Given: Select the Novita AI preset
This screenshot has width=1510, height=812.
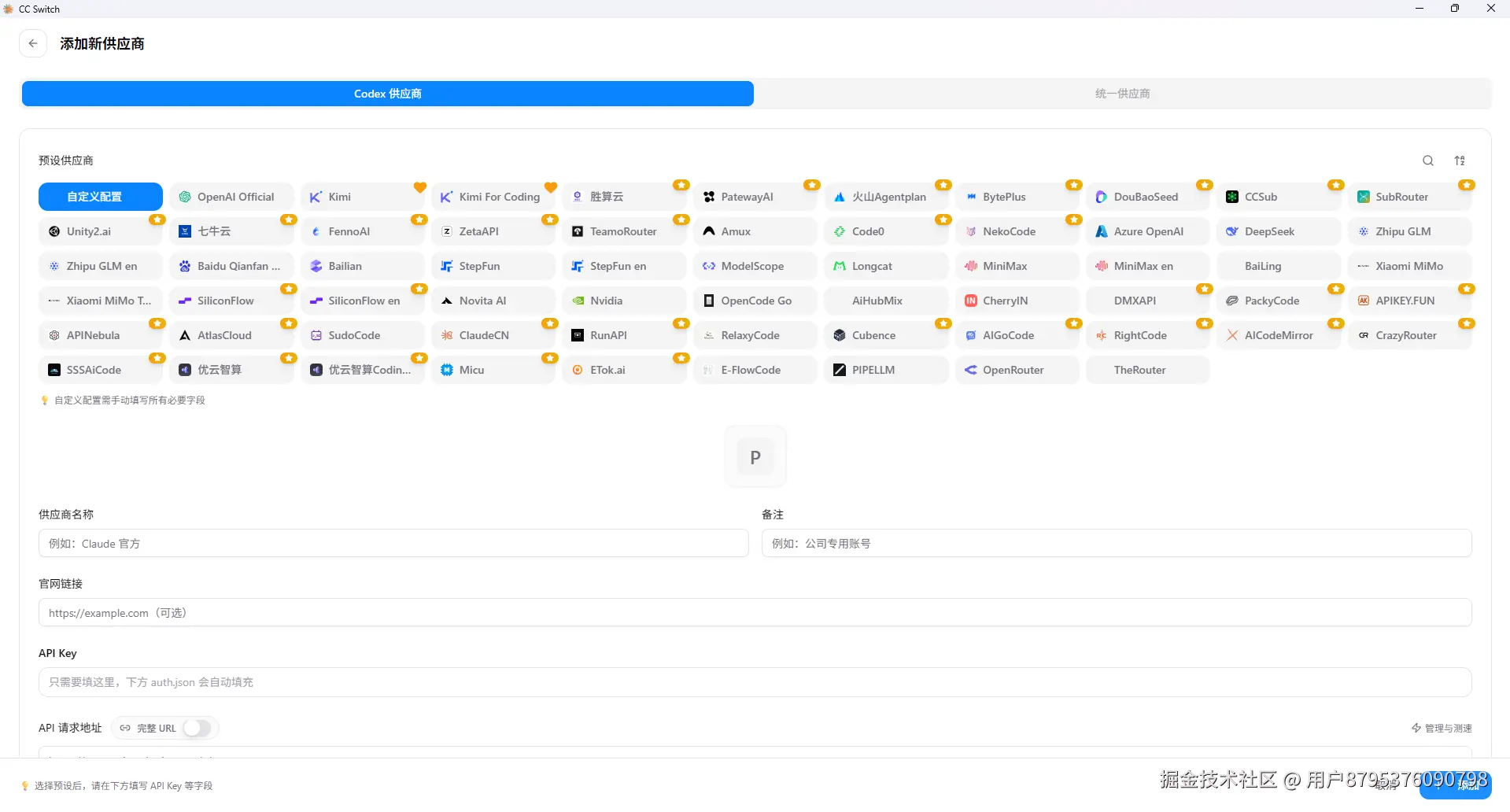Looking at the screenshot, I should [x=493, y=301].
